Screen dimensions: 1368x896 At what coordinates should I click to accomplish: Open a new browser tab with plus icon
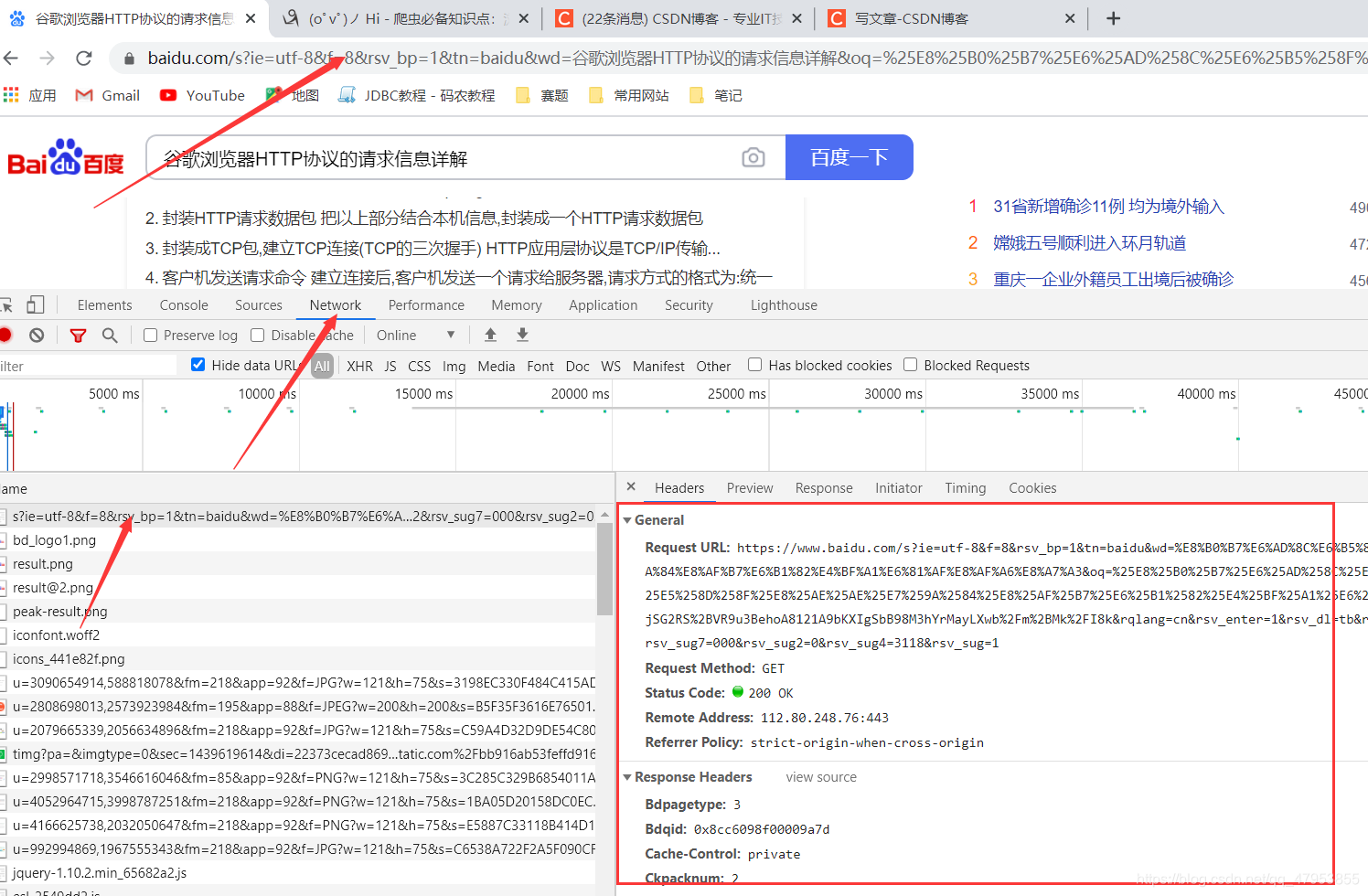1113,18
